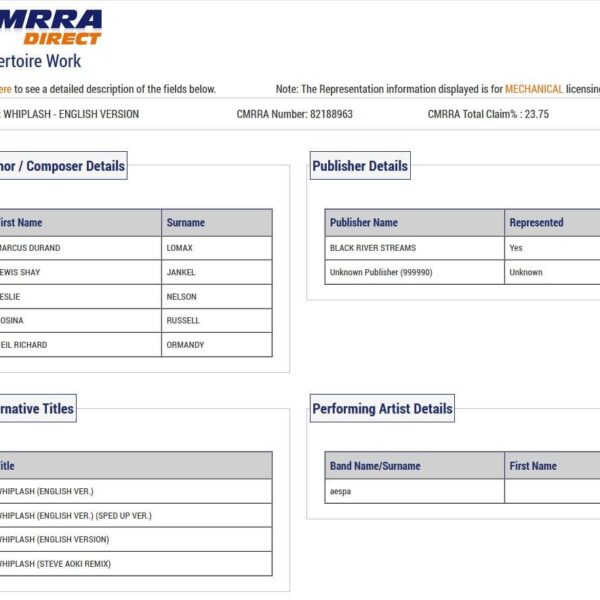Select the MECHANICAL licensing link text
Viewport: 600px width, 600px height.
click(x=534, y=89)
